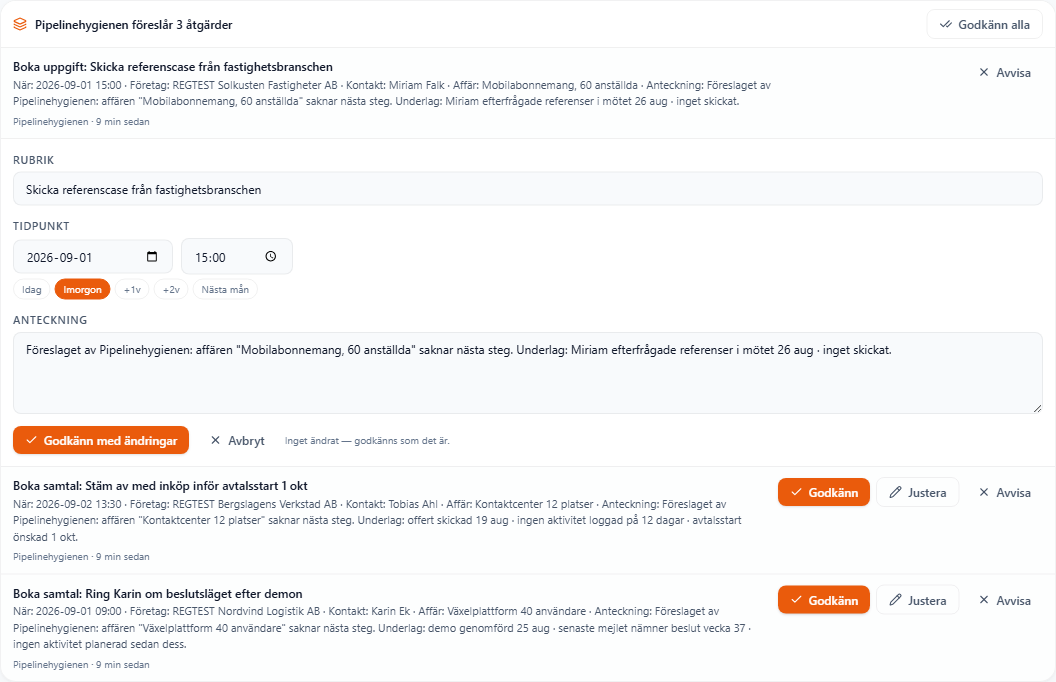Click Godkänn med ändringar button
This screenshot has height=682, width=1056.
pyautogui.click(x=101, y=440)
